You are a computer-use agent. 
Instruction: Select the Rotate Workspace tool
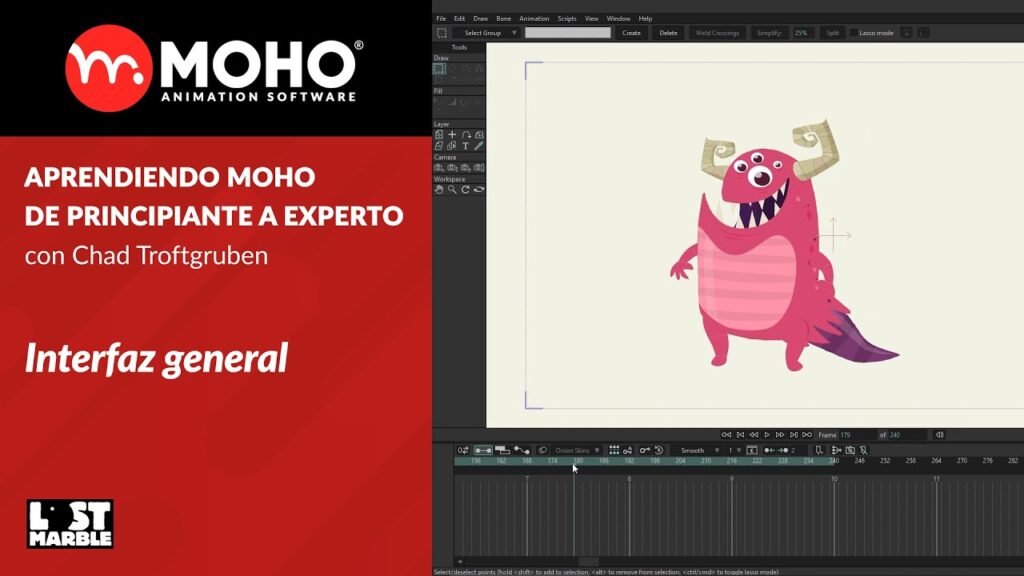466,189
